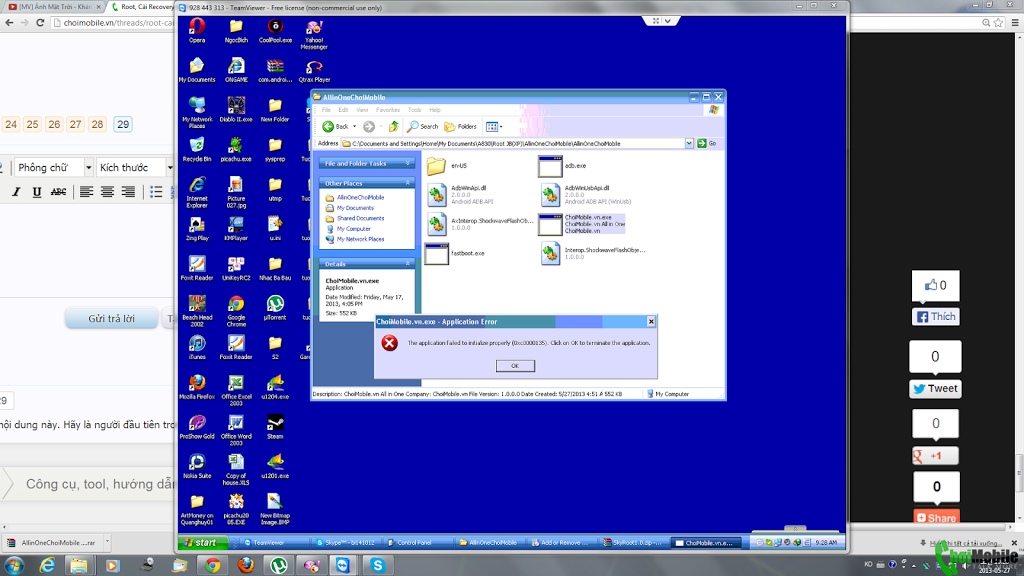The width and height of the screenshot is (1024, 576).
Task: Open the Explorer View menu
Action: pos(362,110)
